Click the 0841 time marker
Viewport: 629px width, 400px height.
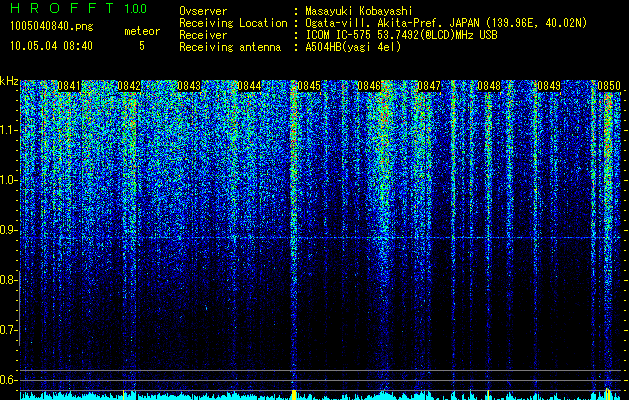point(69,86)
